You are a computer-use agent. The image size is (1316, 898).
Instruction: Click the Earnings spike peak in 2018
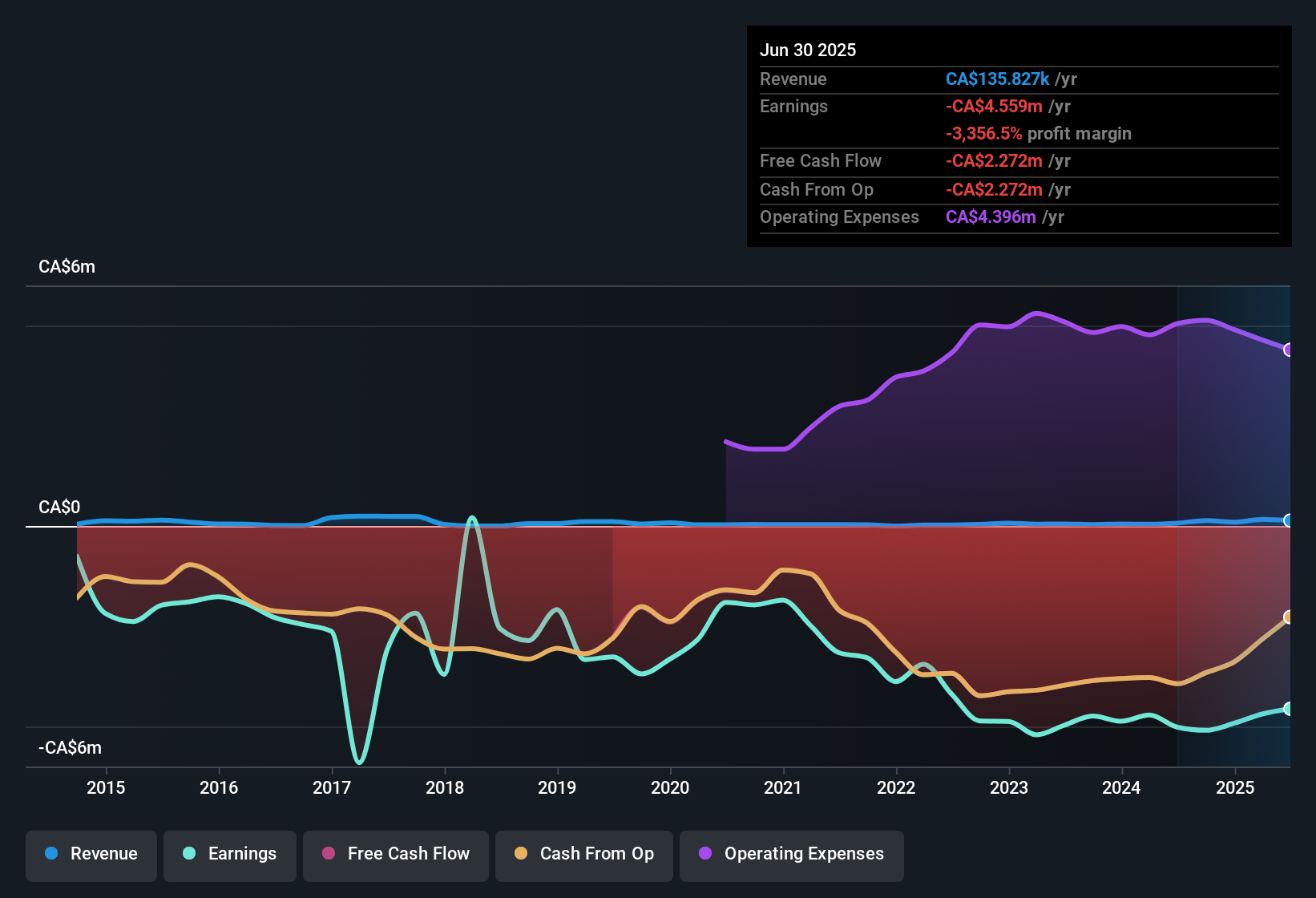pos(472,518)
